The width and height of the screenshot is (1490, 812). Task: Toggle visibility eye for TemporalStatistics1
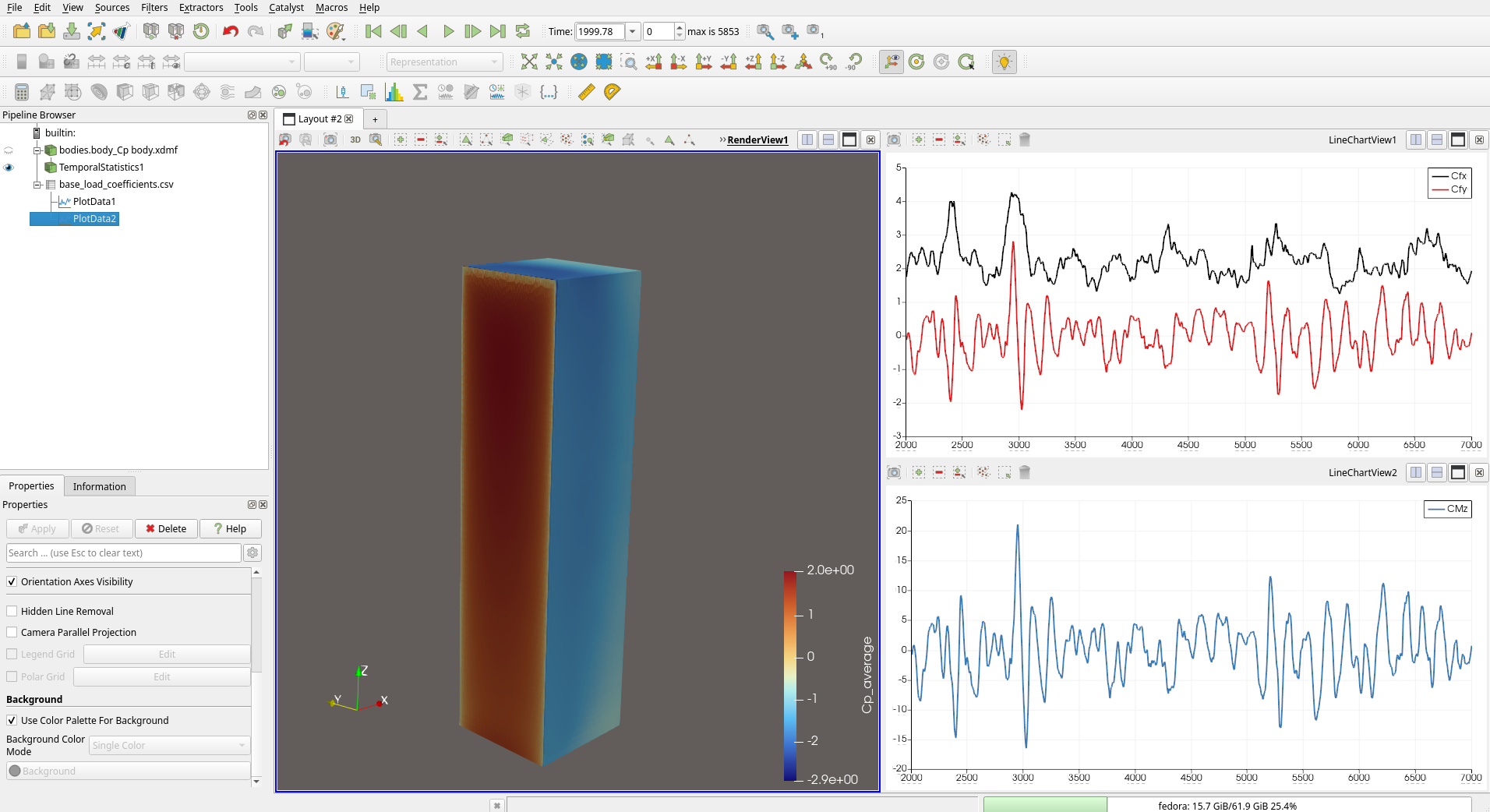pos(9,168)
